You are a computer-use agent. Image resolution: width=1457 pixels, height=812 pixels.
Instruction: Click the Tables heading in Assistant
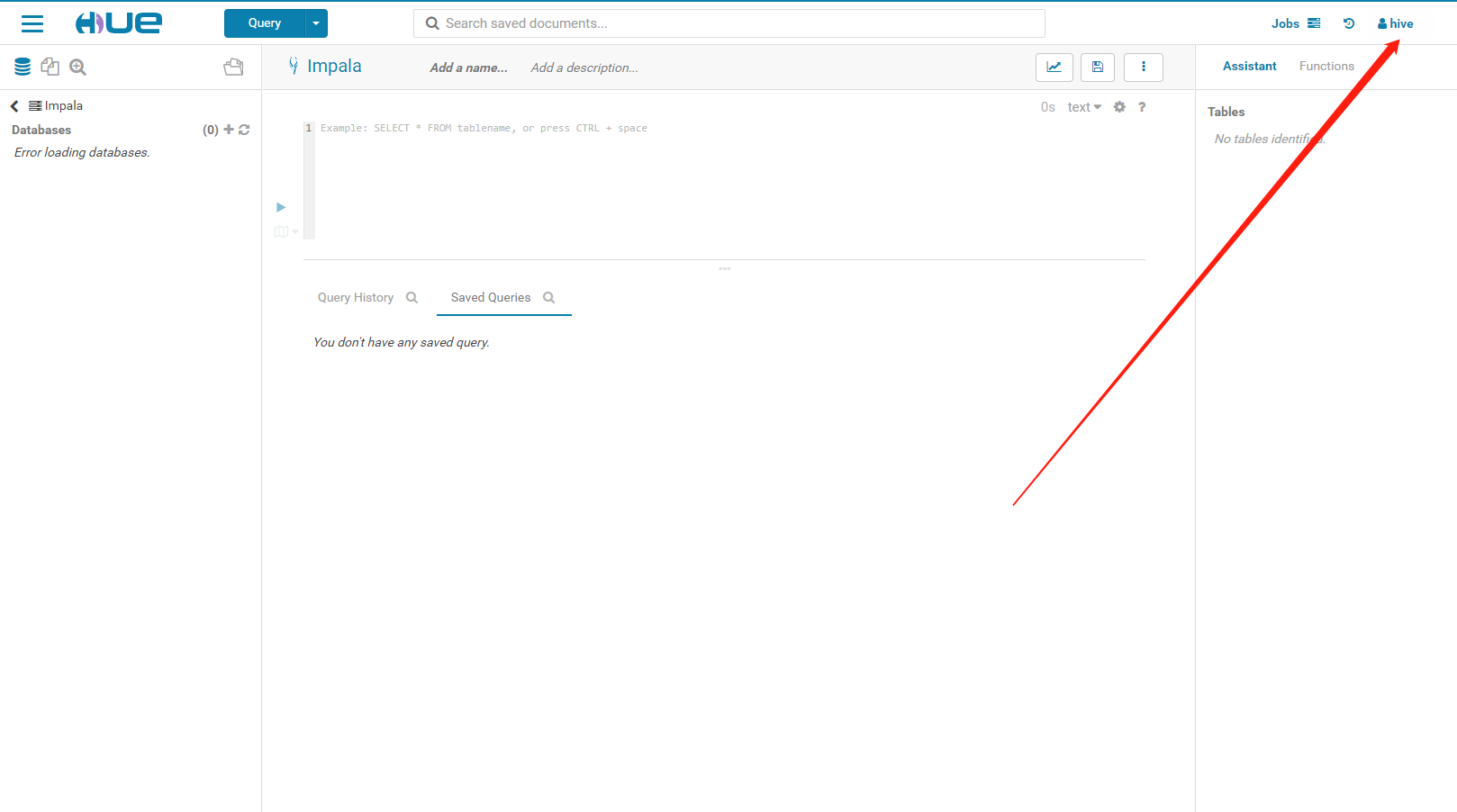(x=1226, y=112)
